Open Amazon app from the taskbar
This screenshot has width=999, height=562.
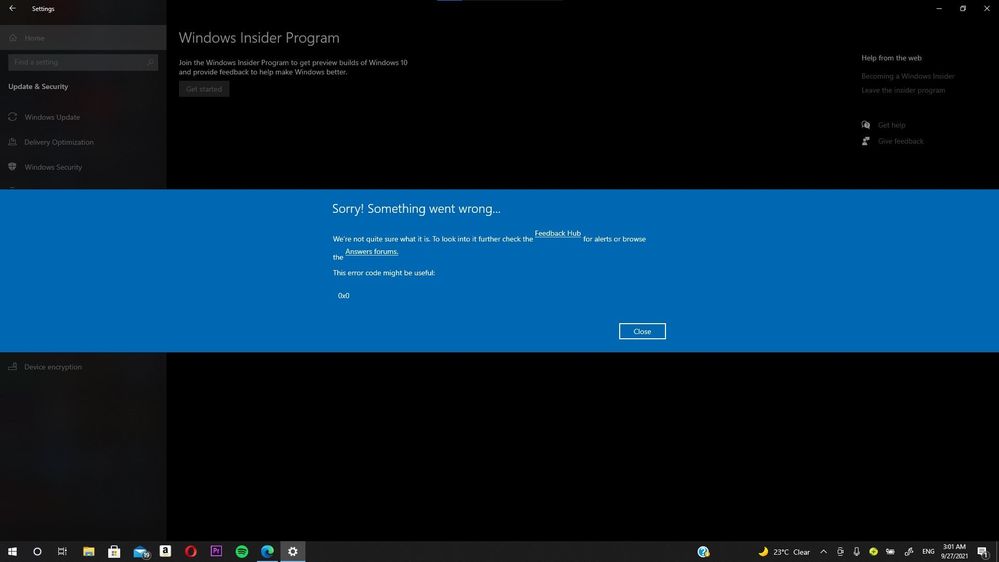pyautogui.click(x=165, y=551)
